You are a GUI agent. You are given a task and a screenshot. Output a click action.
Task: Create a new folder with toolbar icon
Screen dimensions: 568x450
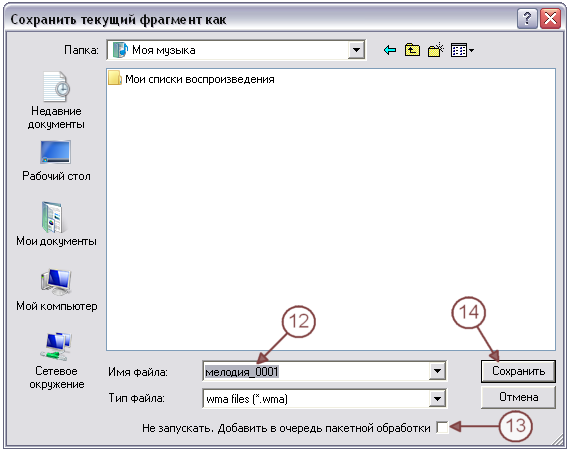pyautogui.click(x=436, y=50)
